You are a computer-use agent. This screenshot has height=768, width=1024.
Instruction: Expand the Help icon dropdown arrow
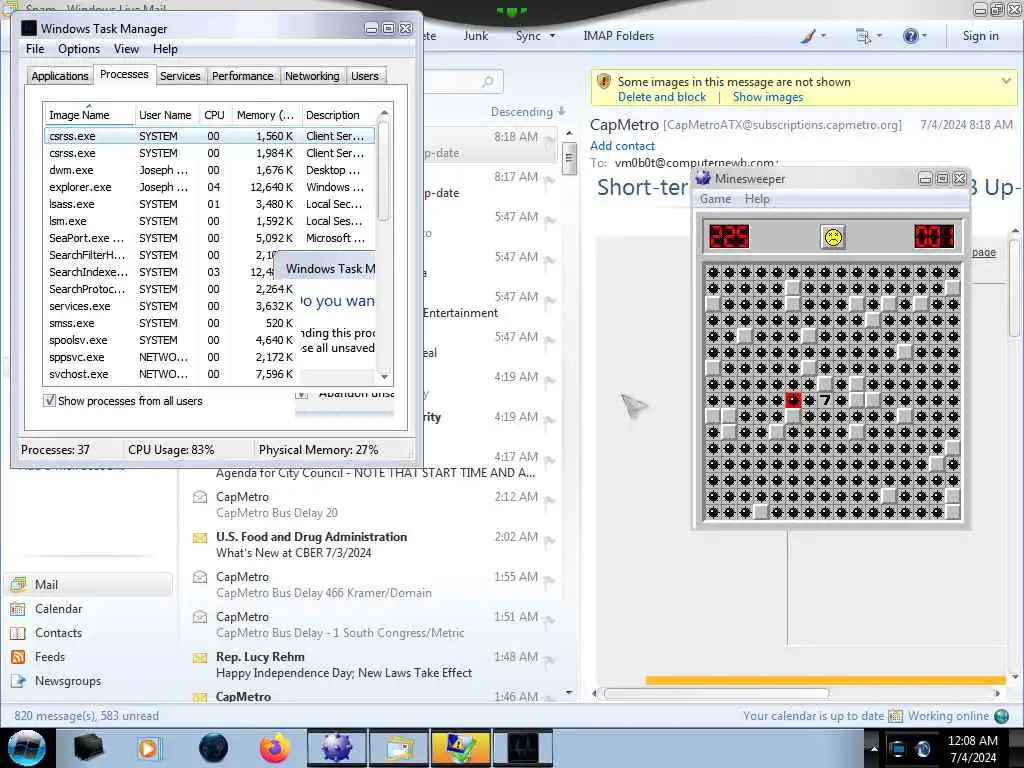(924, 36)
